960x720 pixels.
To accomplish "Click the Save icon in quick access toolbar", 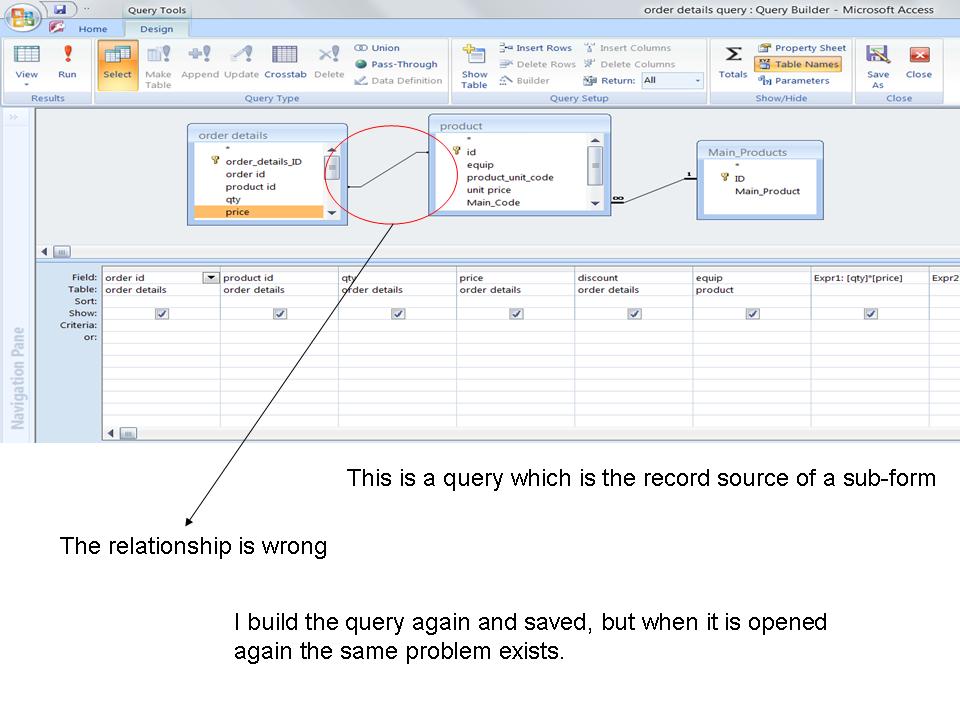I will [x=59, y=9].
